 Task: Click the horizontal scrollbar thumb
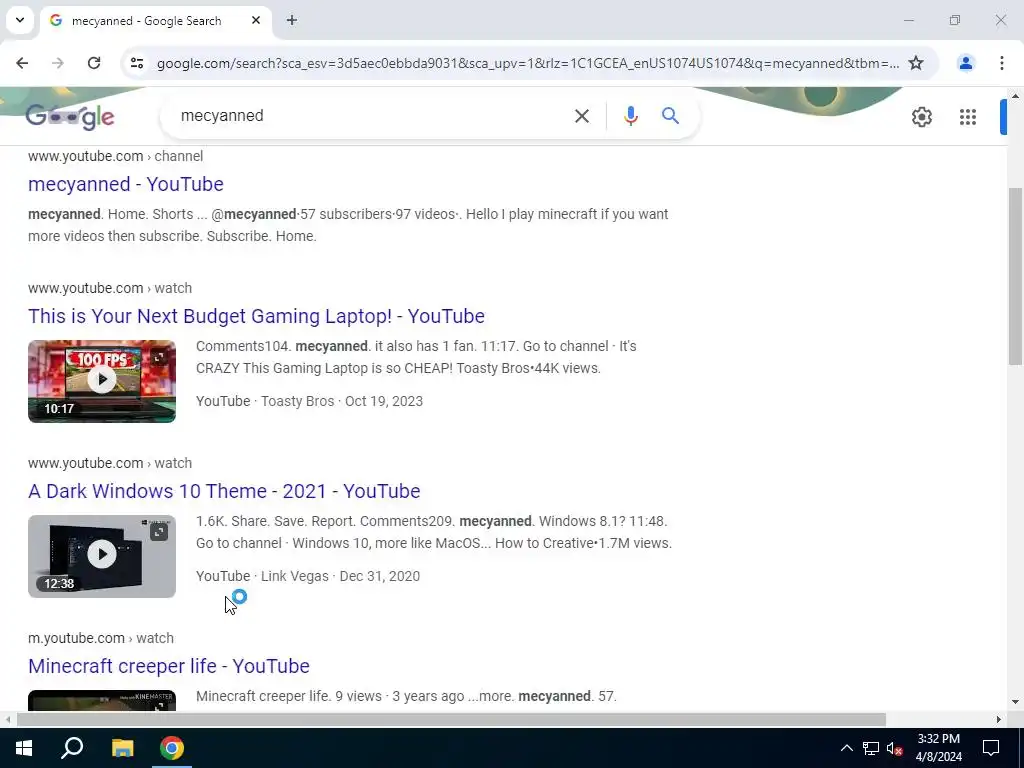pyautogui.click(x=451, y=720)
